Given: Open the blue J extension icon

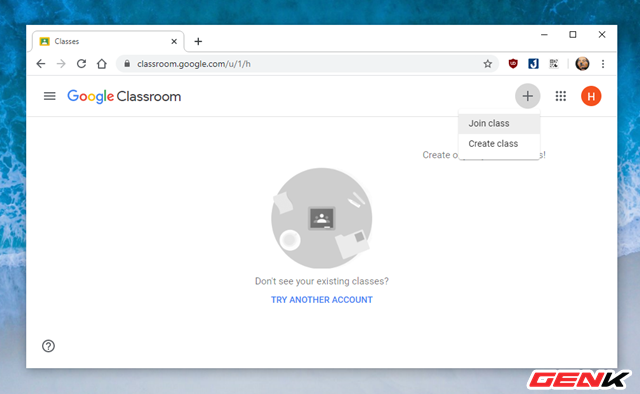Looking at the screenshot, I should click(533, 64).
